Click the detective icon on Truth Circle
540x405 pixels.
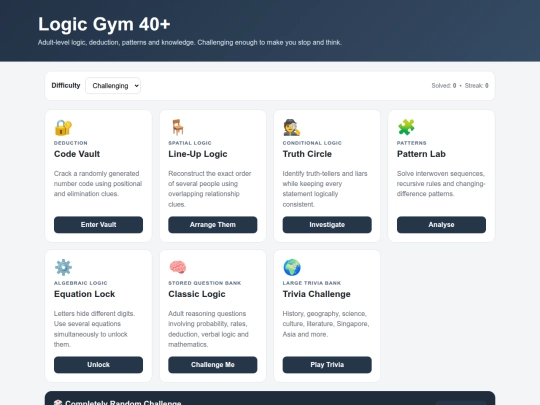(291, 127)
